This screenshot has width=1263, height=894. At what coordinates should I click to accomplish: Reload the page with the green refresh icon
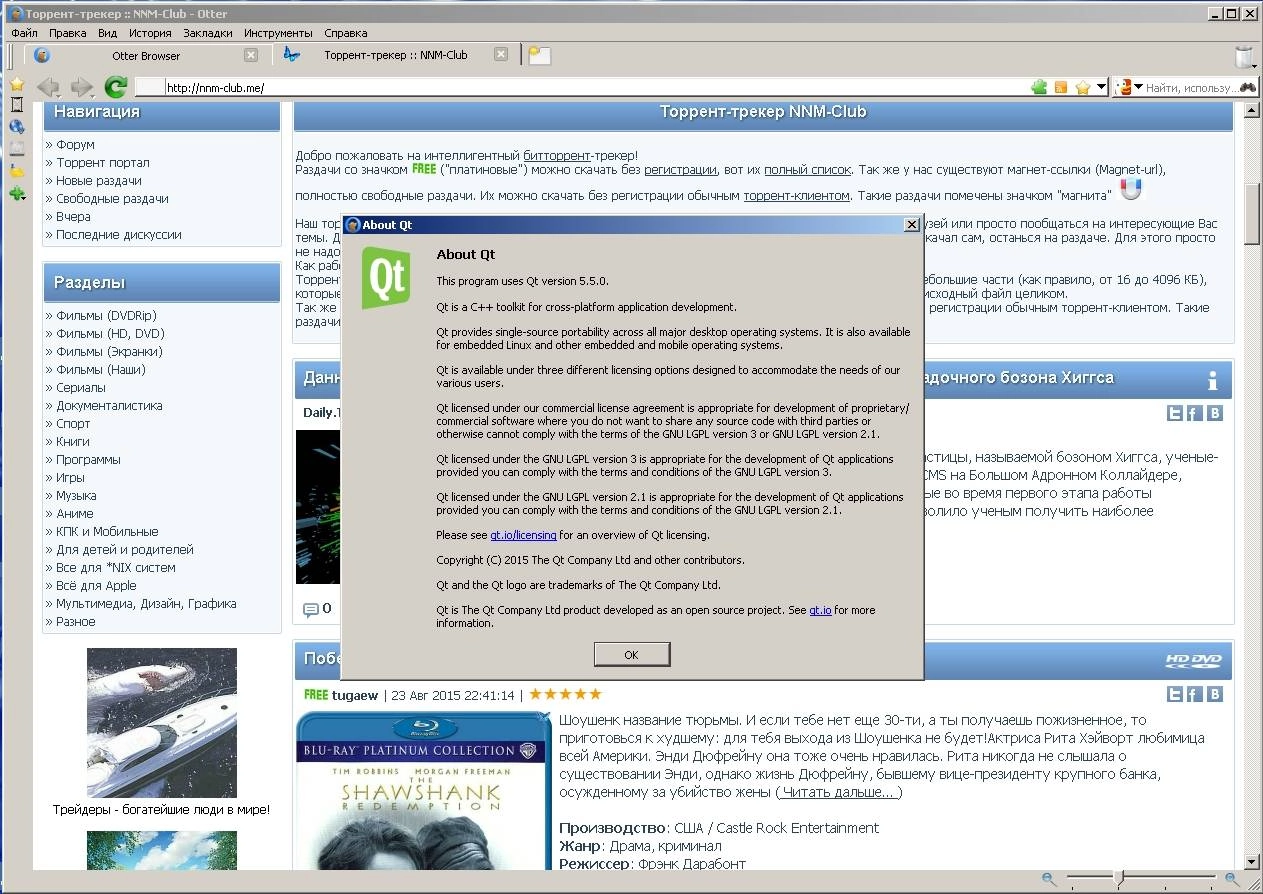[116, 87]
